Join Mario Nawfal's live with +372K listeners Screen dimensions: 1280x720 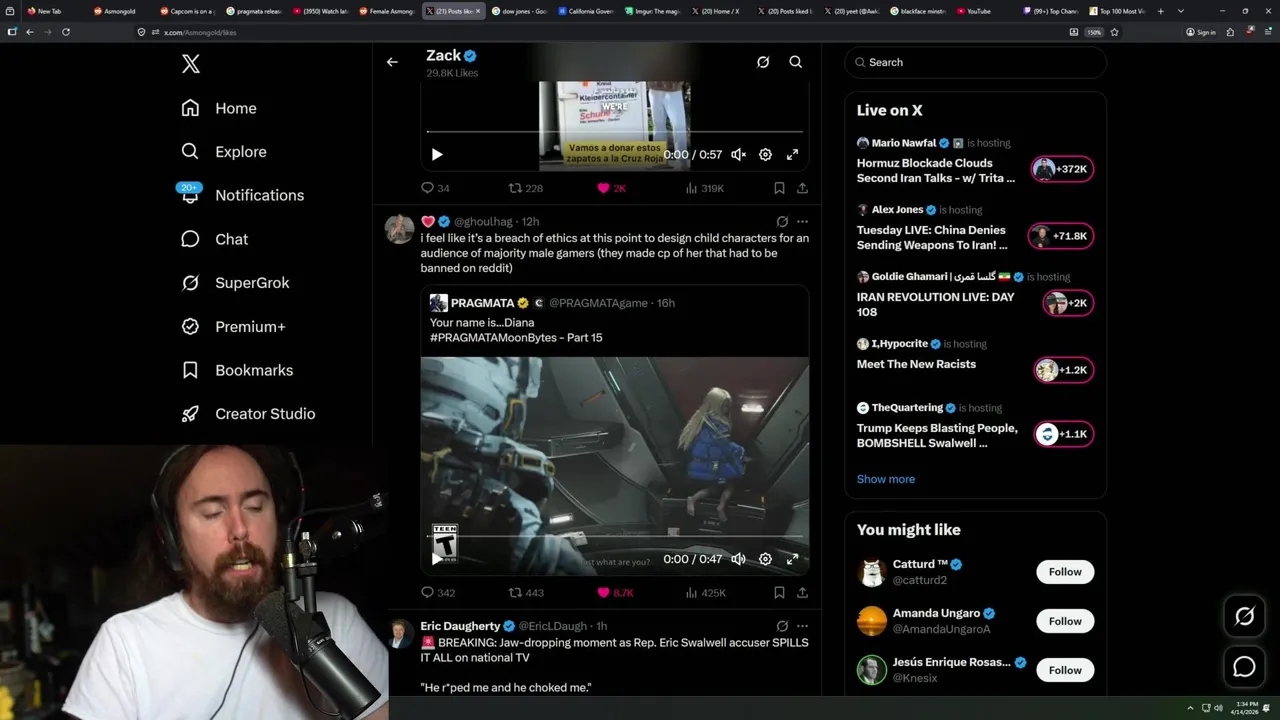click(1062, 169)
